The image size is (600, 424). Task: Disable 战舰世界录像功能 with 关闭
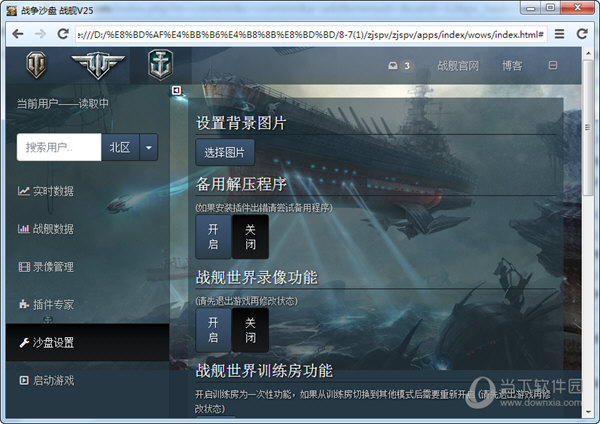[x=250, y=330]
